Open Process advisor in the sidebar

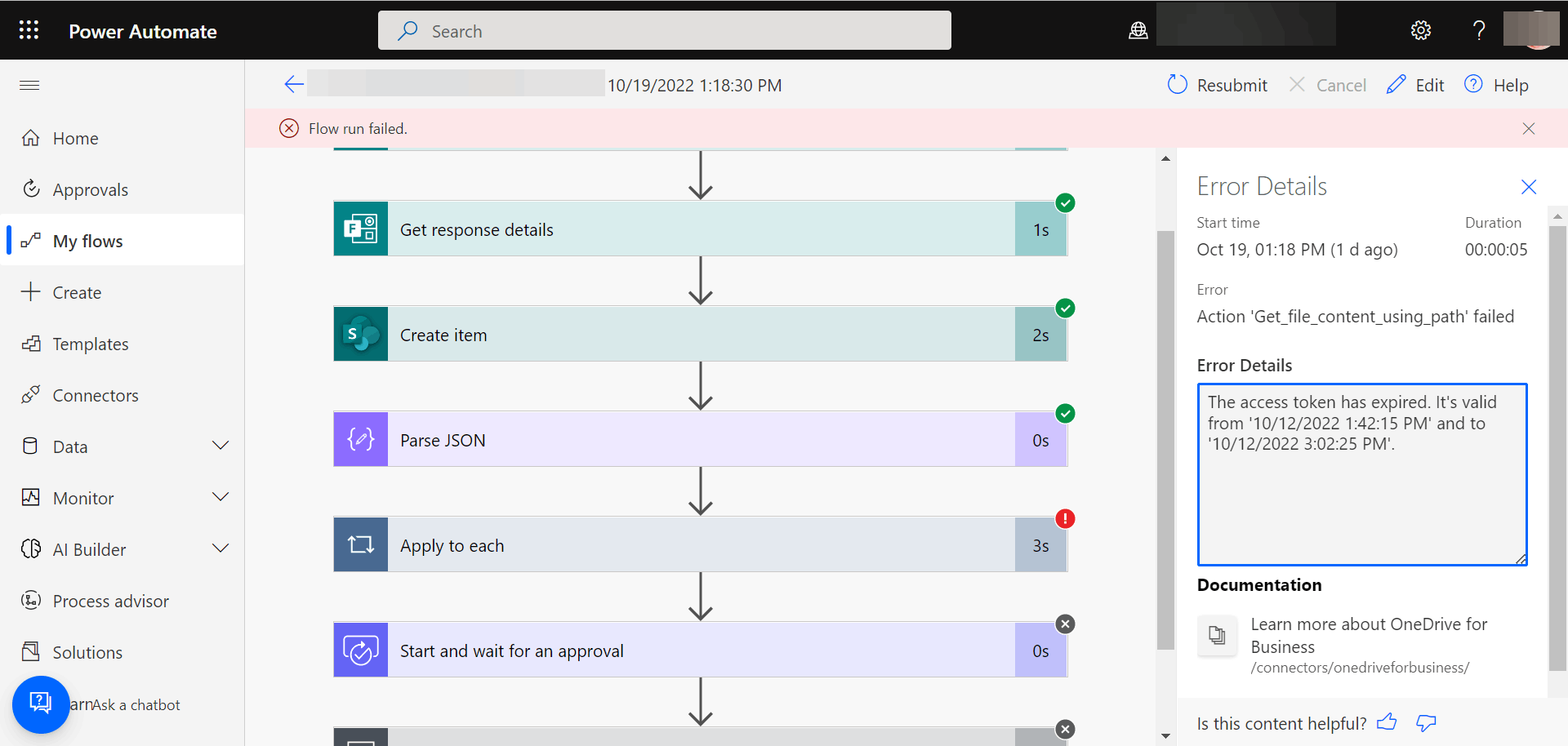[x=122, y=602]
